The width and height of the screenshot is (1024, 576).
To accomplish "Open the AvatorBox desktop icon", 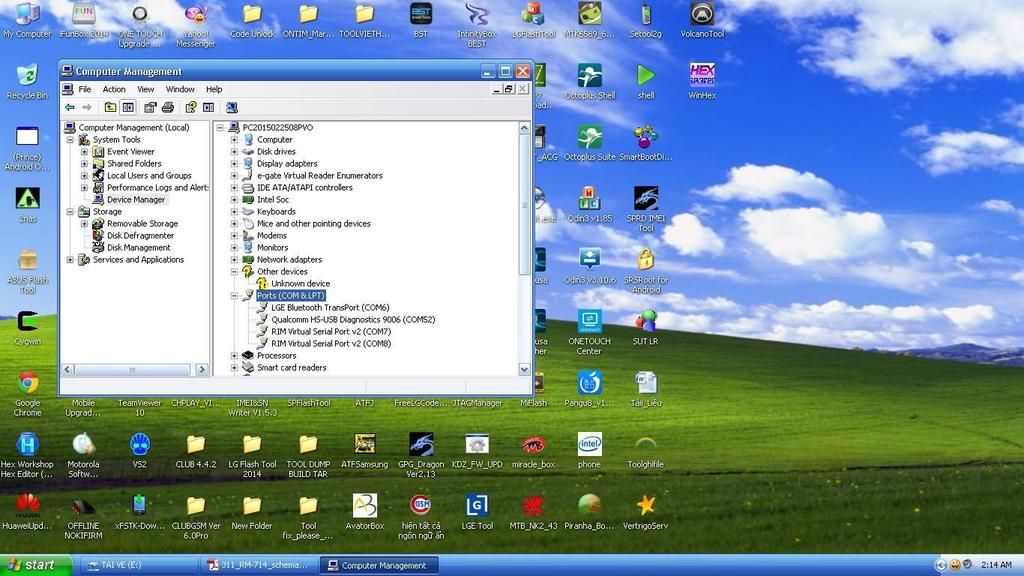I will [x=364, y=511].
